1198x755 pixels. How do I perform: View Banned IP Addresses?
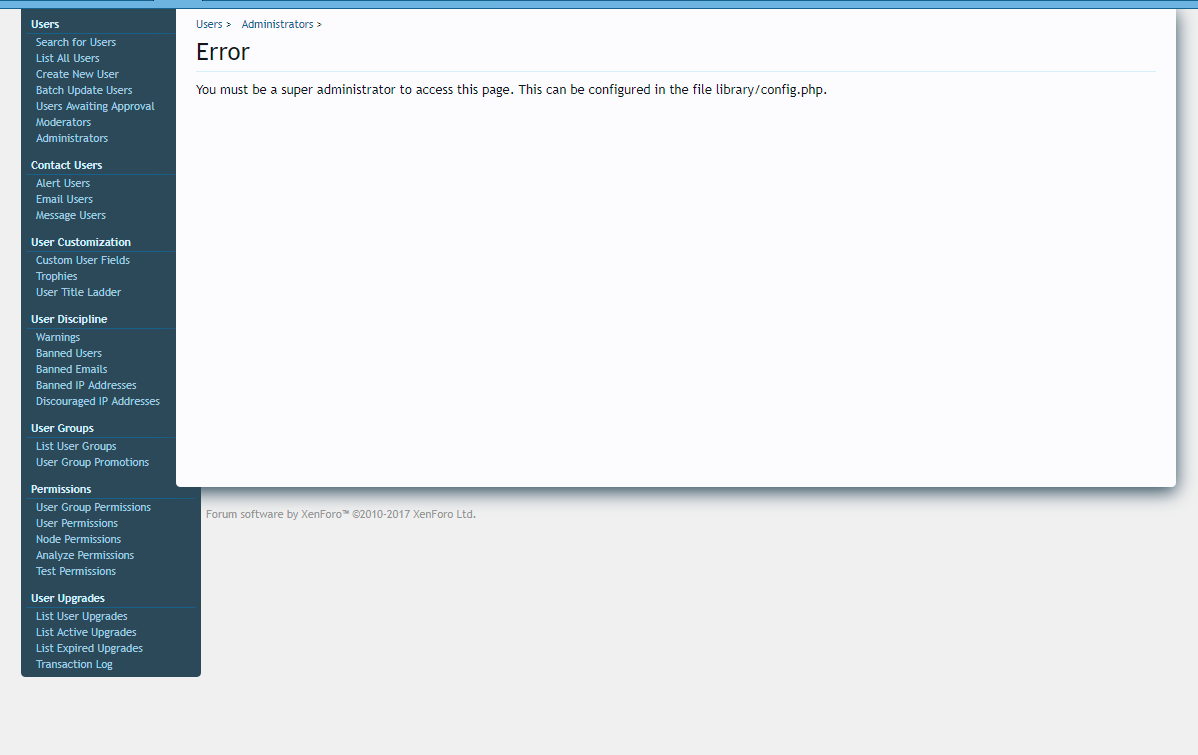(x=86, y=385)
